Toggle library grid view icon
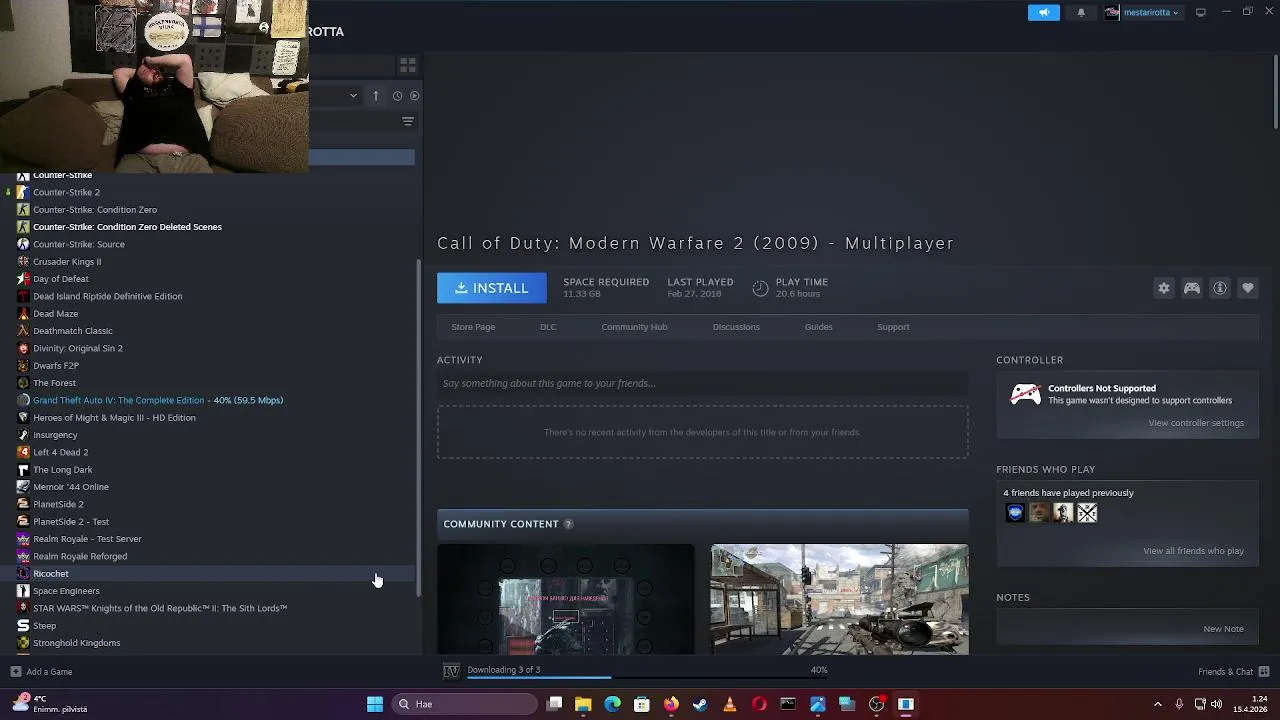The height and width of the screenshot is (720, 1280). point(408,65)
